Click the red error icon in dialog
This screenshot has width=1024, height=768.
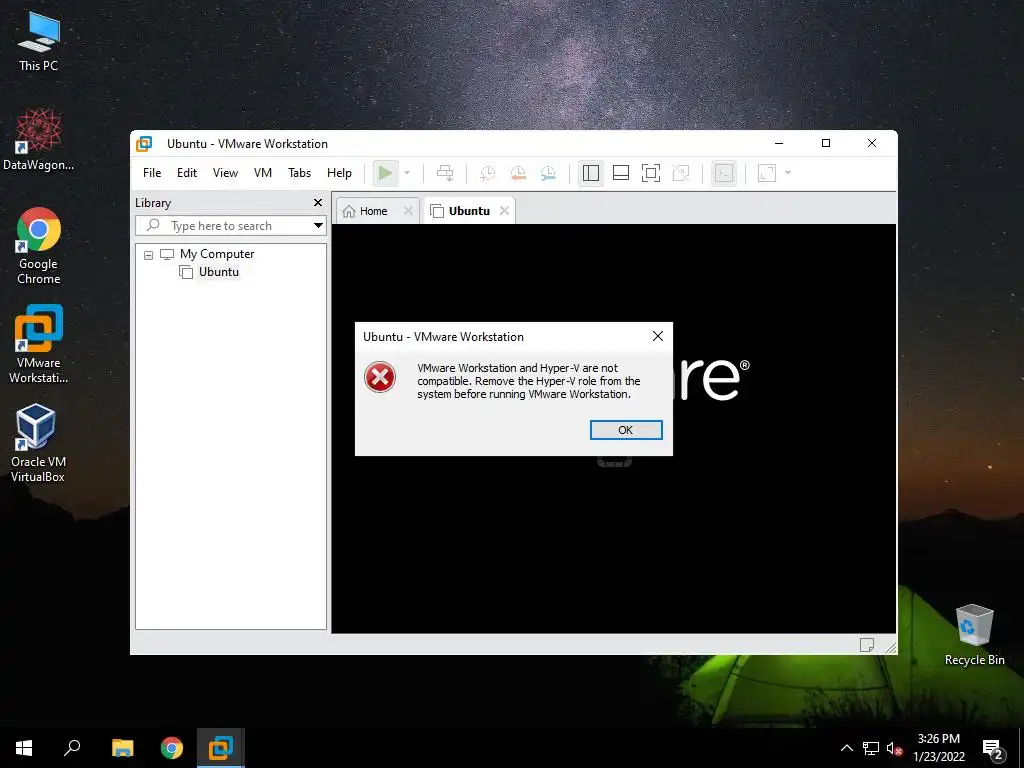(380, 377)
